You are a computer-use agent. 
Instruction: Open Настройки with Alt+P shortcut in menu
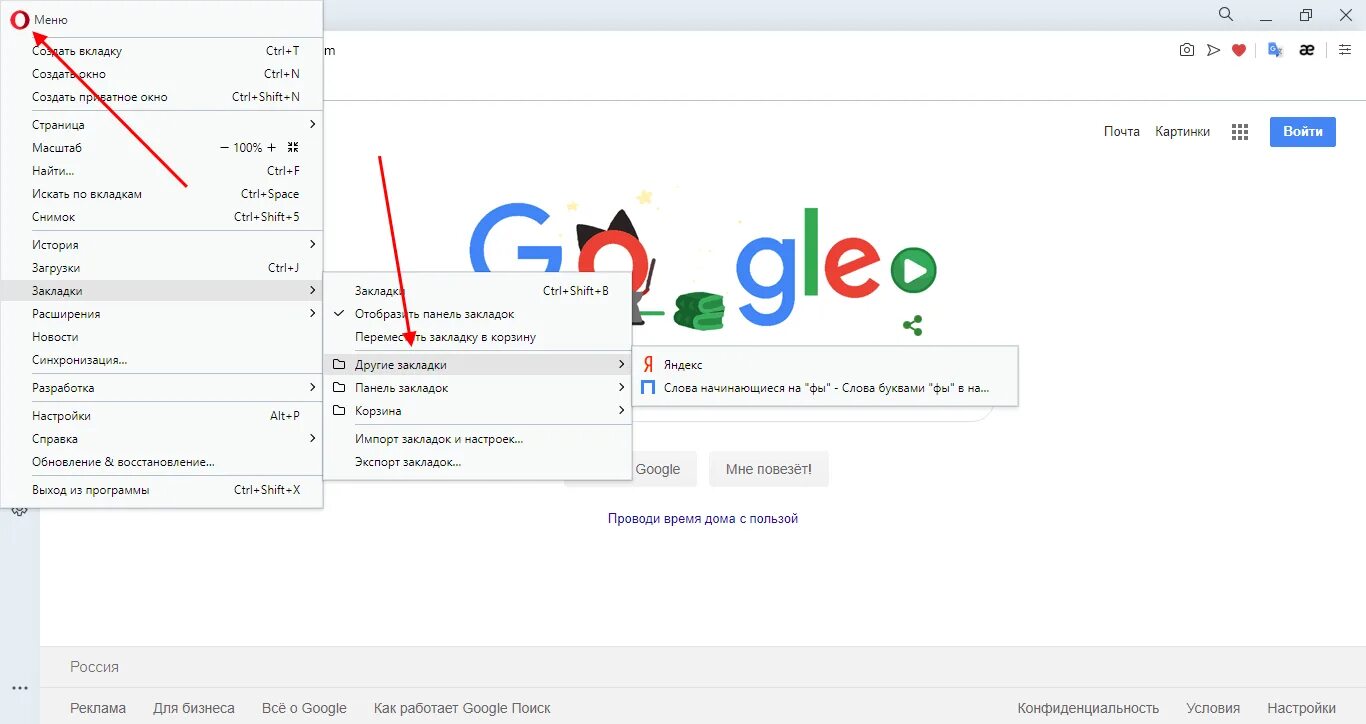tap(162, 416)
